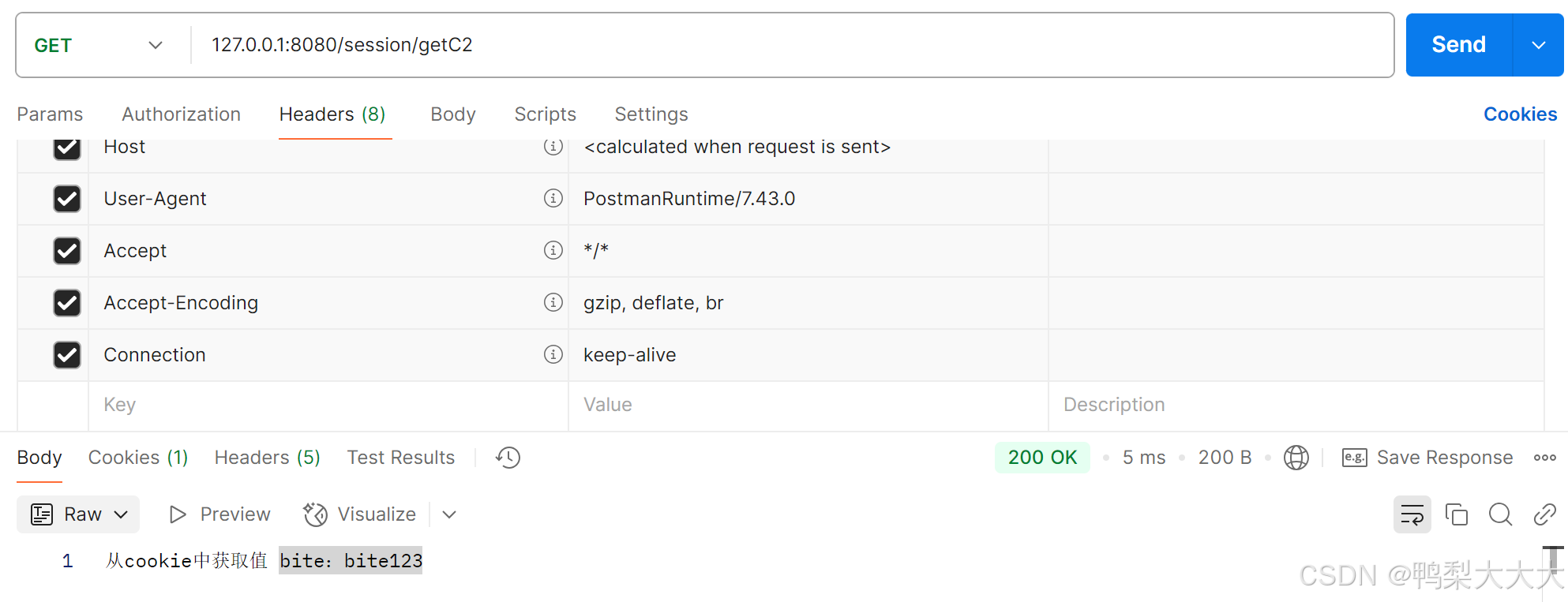1568x602 pixels.
Task: Toggle word wrap in response body
Action: coord(1412,515)
